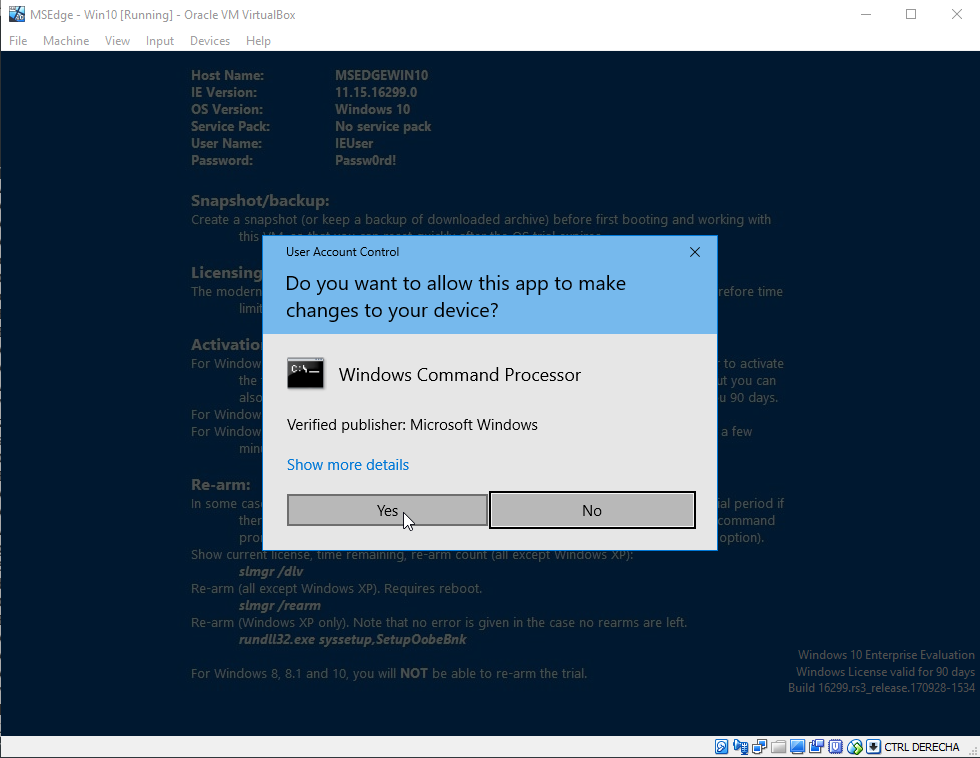Open the Input menu
The image size is (980, 758).
[159, 41]
